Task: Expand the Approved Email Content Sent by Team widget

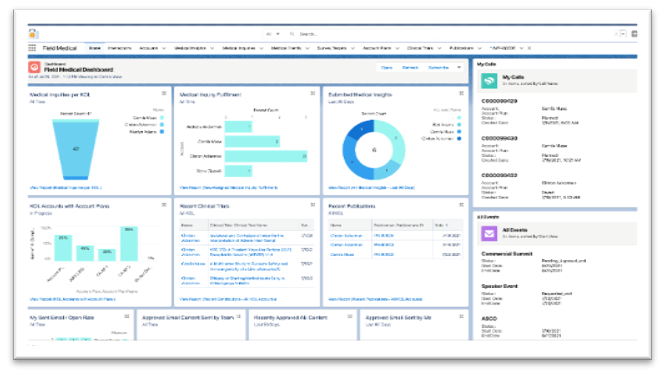Action: 239,316
